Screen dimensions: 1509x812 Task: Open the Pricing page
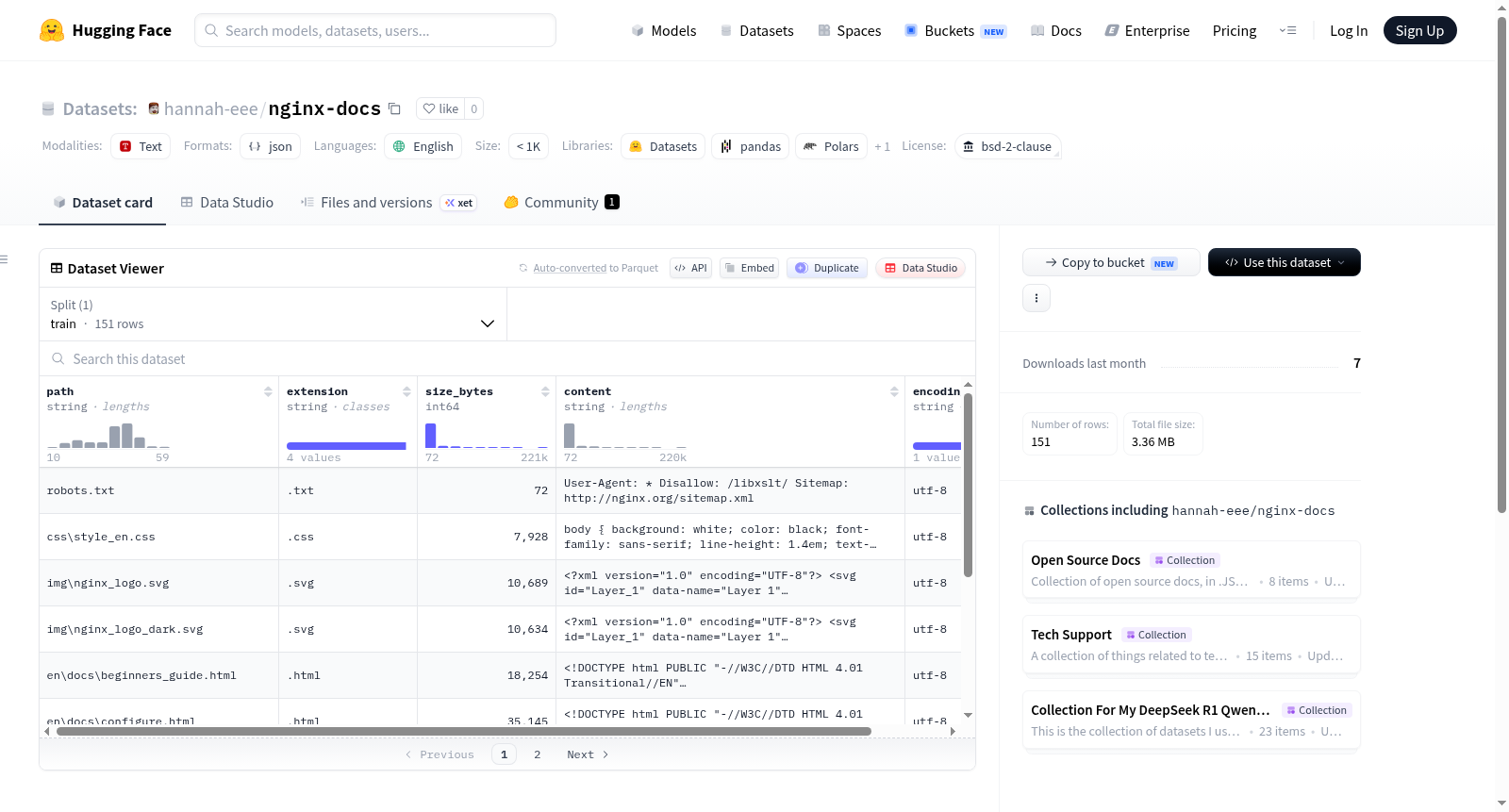(x=1234, y=30)
